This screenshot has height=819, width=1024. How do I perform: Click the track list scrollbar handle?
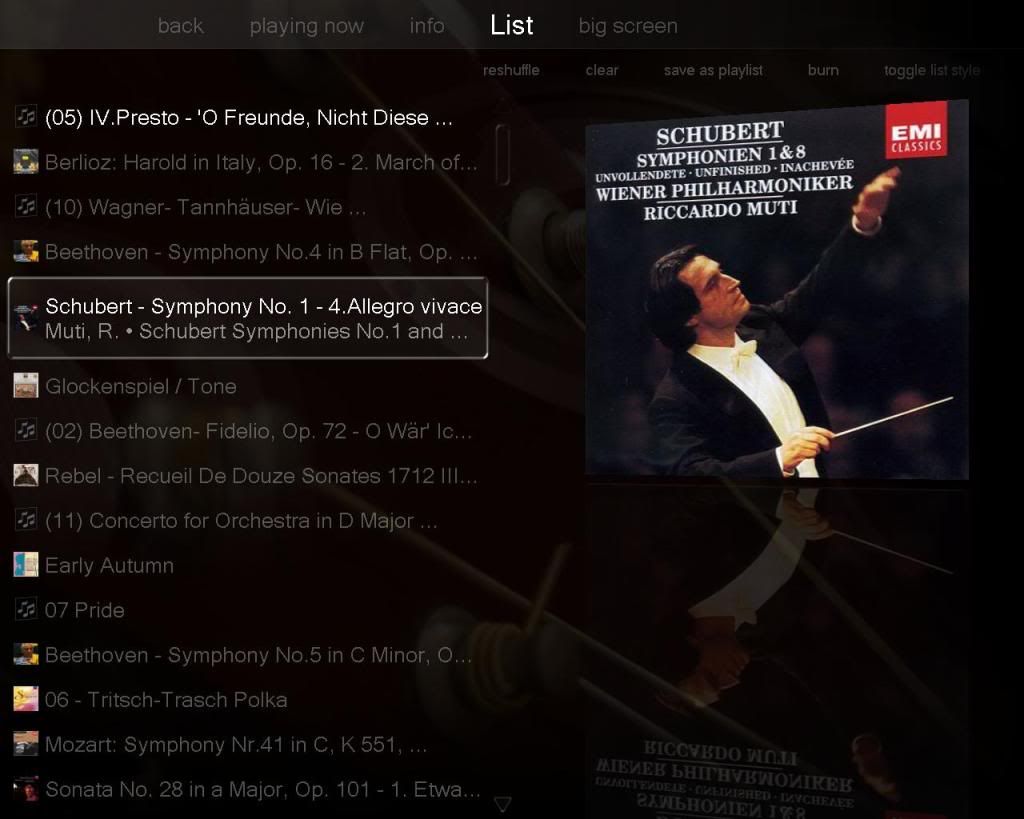coord(502,155)
